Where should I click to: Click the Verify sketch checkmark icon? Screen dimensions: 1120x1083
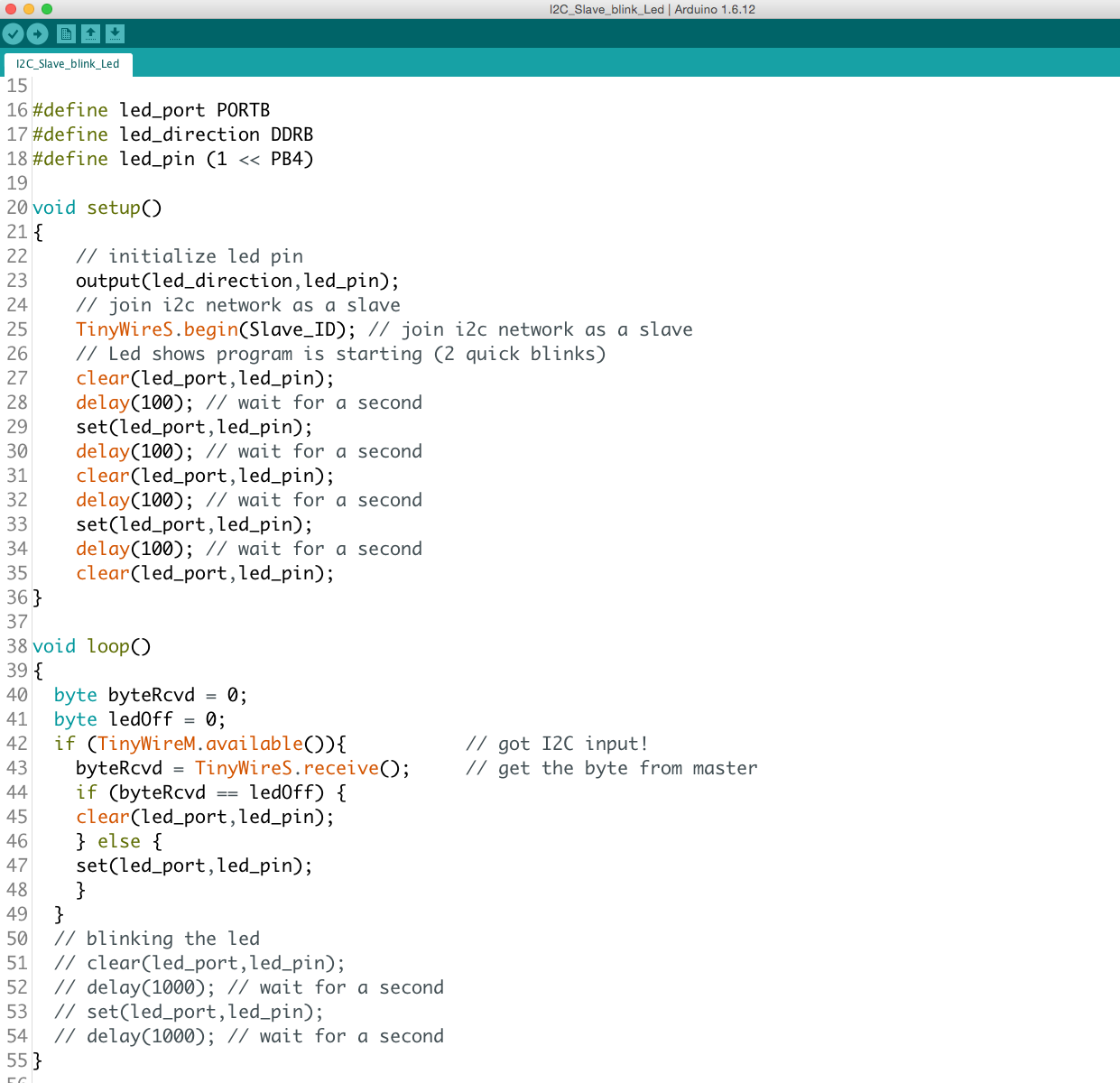tap(13, 34)
